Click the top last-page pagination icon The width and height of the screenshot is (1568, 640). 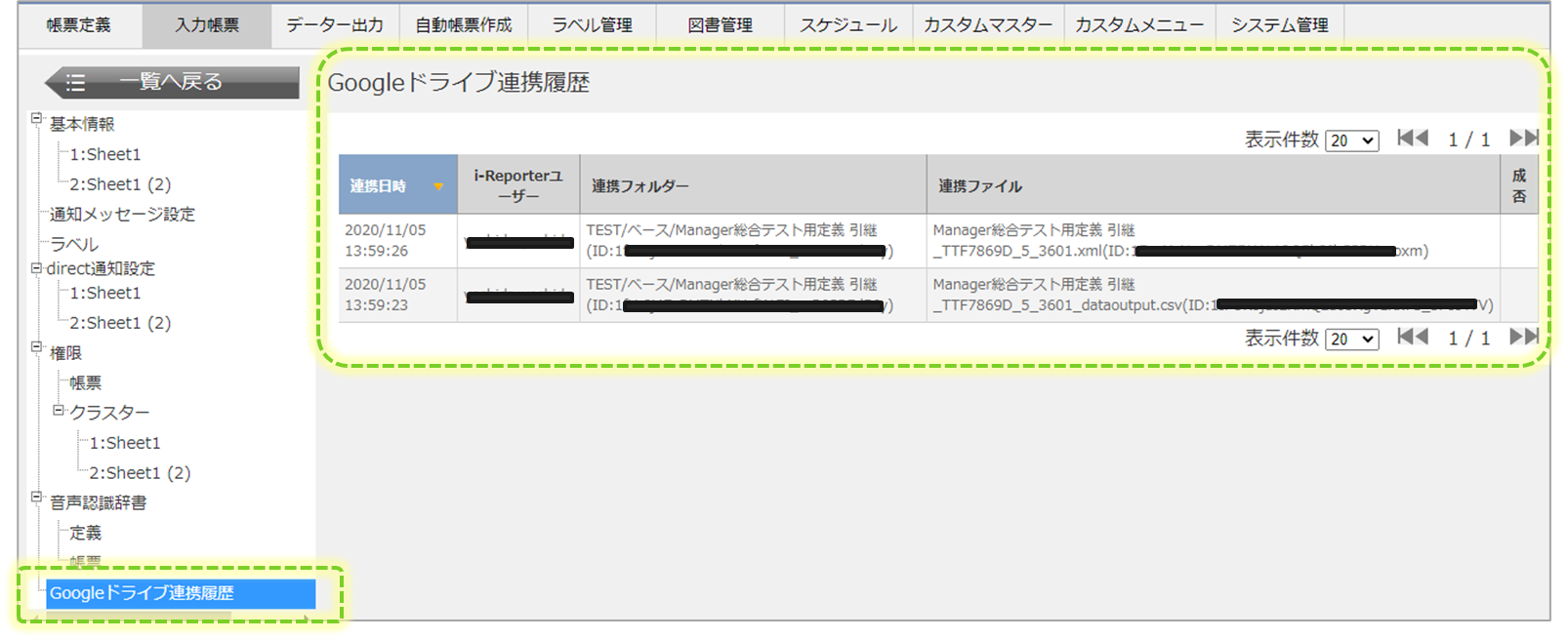click(x=1523, y=139)
